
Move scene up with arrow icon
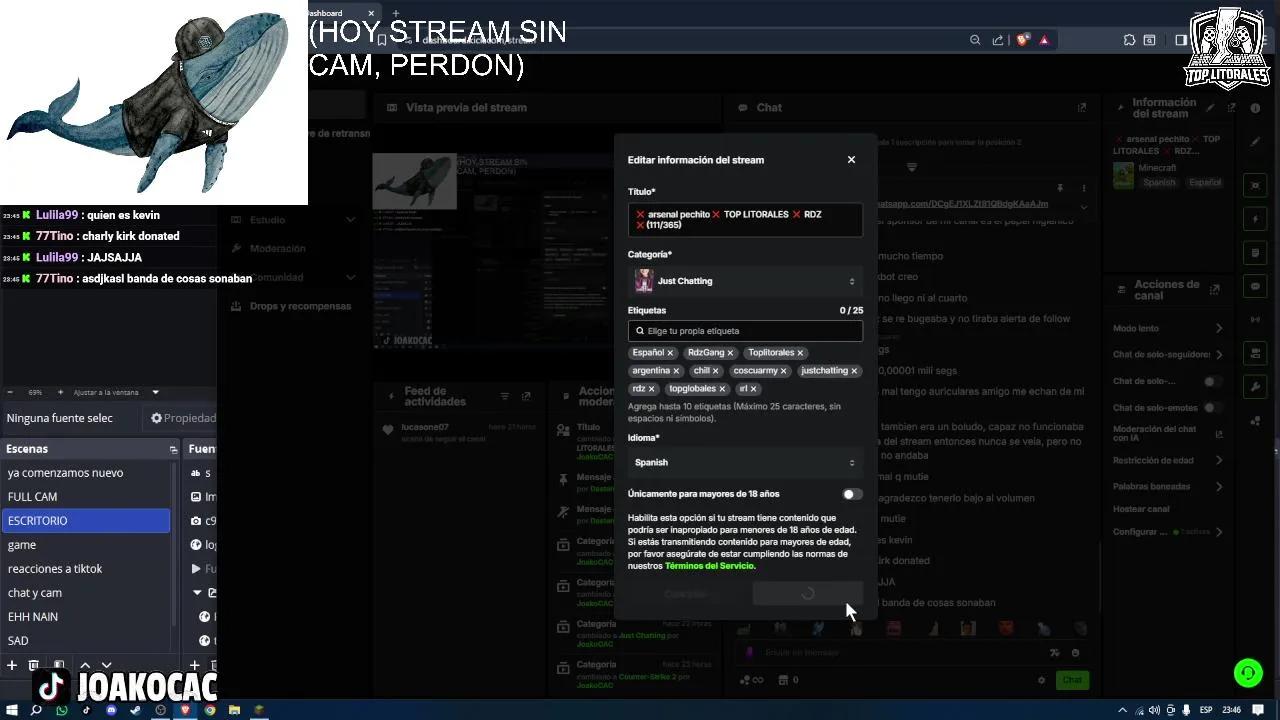[x=85, y=665]
